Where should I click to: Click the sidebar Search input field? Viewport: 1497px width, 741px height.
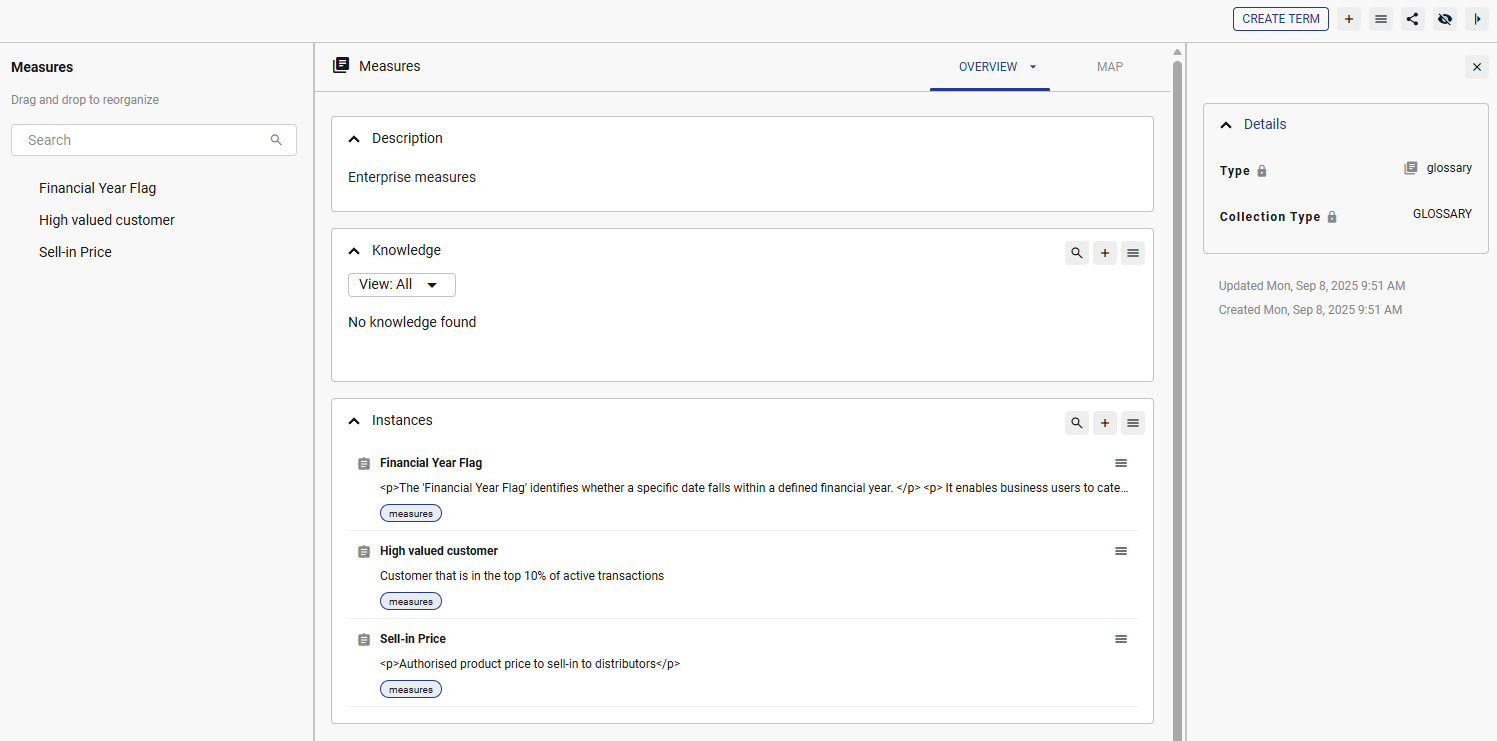(x=145, y=140)
